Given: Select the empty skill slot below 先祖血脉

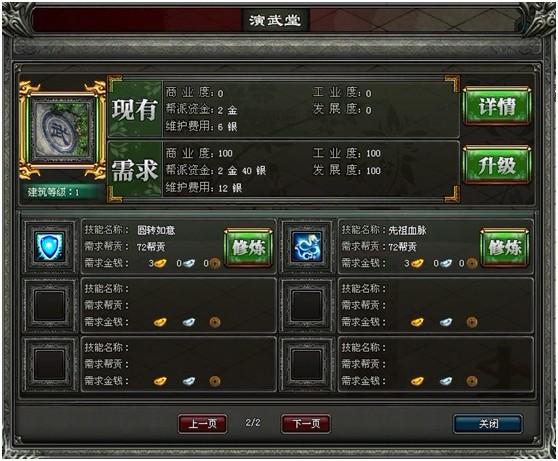Looking at the screenshot, I should pos(307,306).
